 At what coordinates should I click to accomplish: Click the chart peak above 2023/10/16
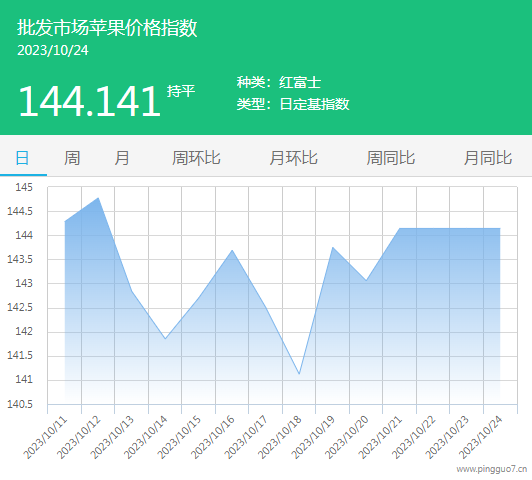tap(232, 250)
